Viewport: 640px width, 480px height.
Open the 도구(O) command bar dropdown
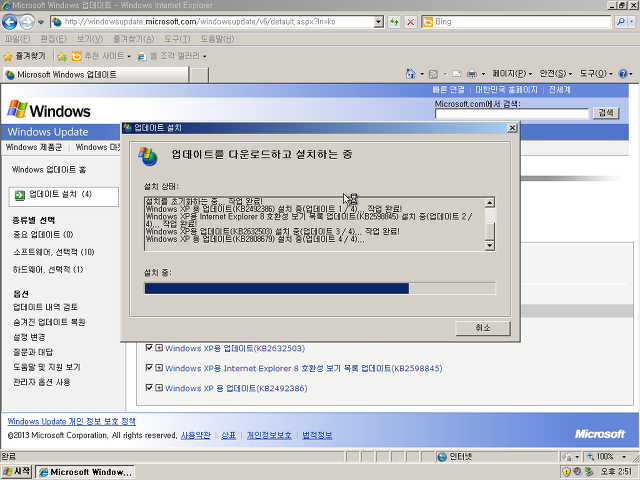coord(596,74)
